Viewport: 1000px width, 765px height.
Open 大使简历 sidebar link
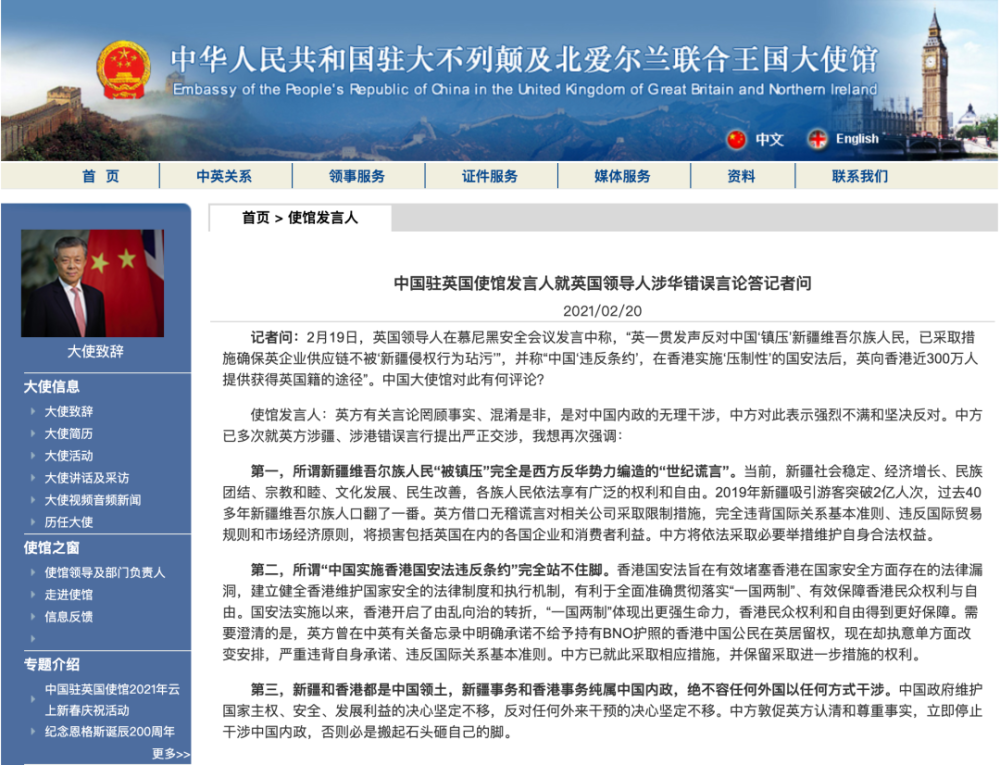tap(69, 434)
